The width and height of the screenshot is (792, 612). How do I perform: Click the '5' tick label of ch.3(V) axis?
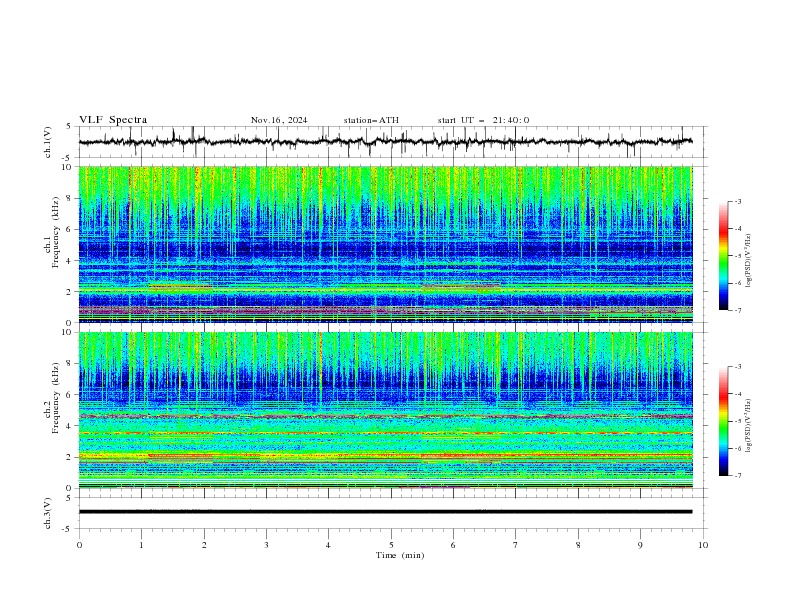[x=70, y=498]
